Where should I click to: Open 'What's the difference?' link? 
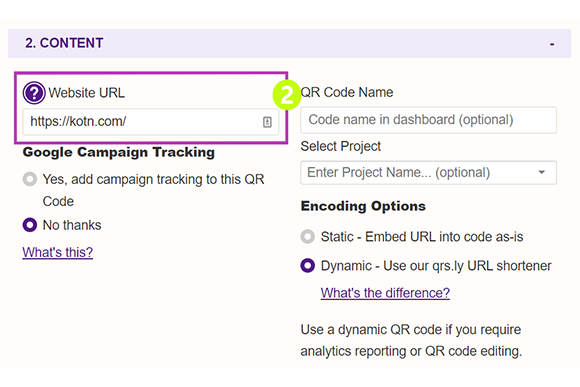point(385,293)
